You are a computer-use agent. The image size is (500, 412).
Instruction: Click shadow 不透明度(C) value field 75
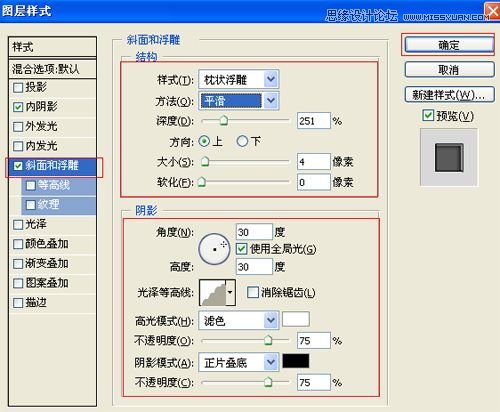coord(314,382)
